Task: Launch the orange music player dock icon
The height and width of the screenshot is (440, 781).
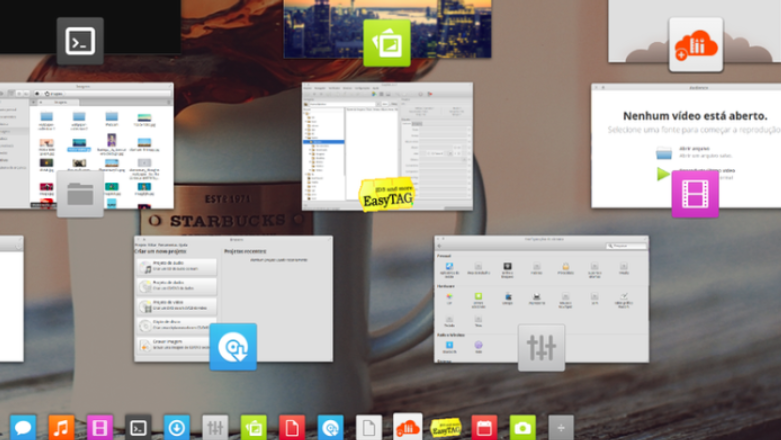Action: (61, 428)
